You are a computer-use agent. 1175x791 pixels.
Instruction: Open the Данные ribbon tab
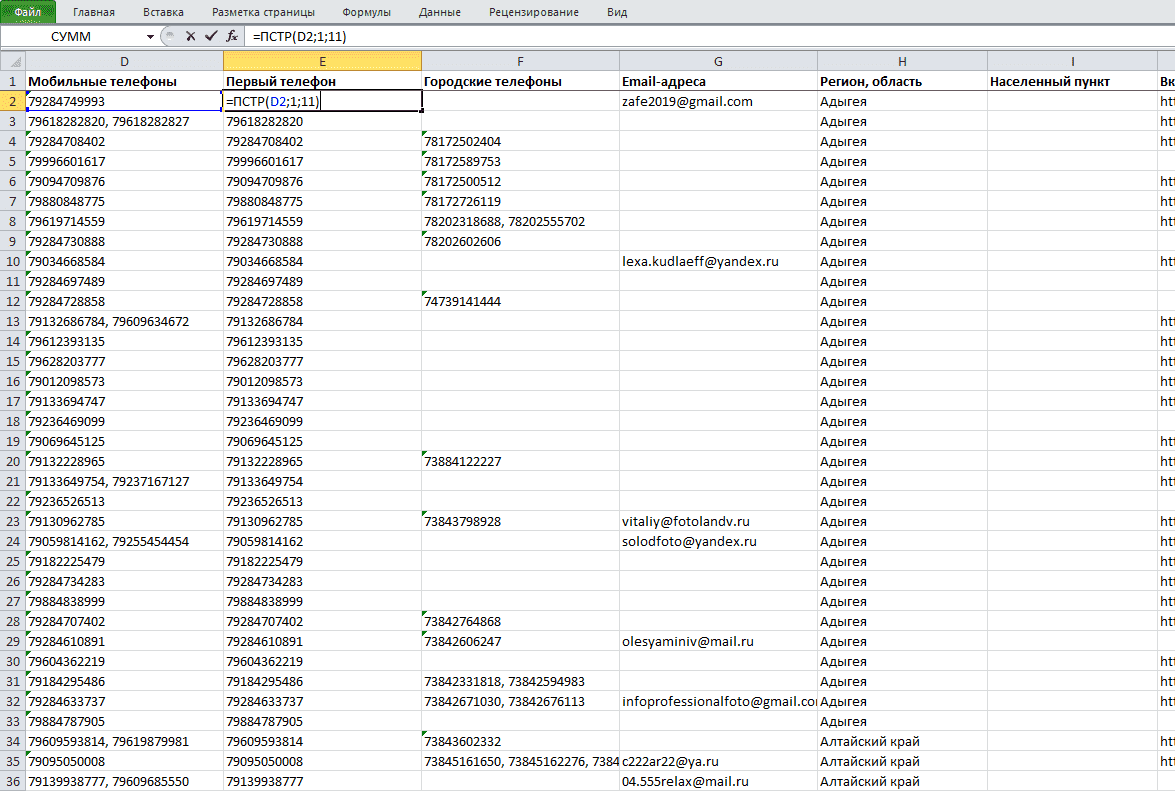(440, 12)
